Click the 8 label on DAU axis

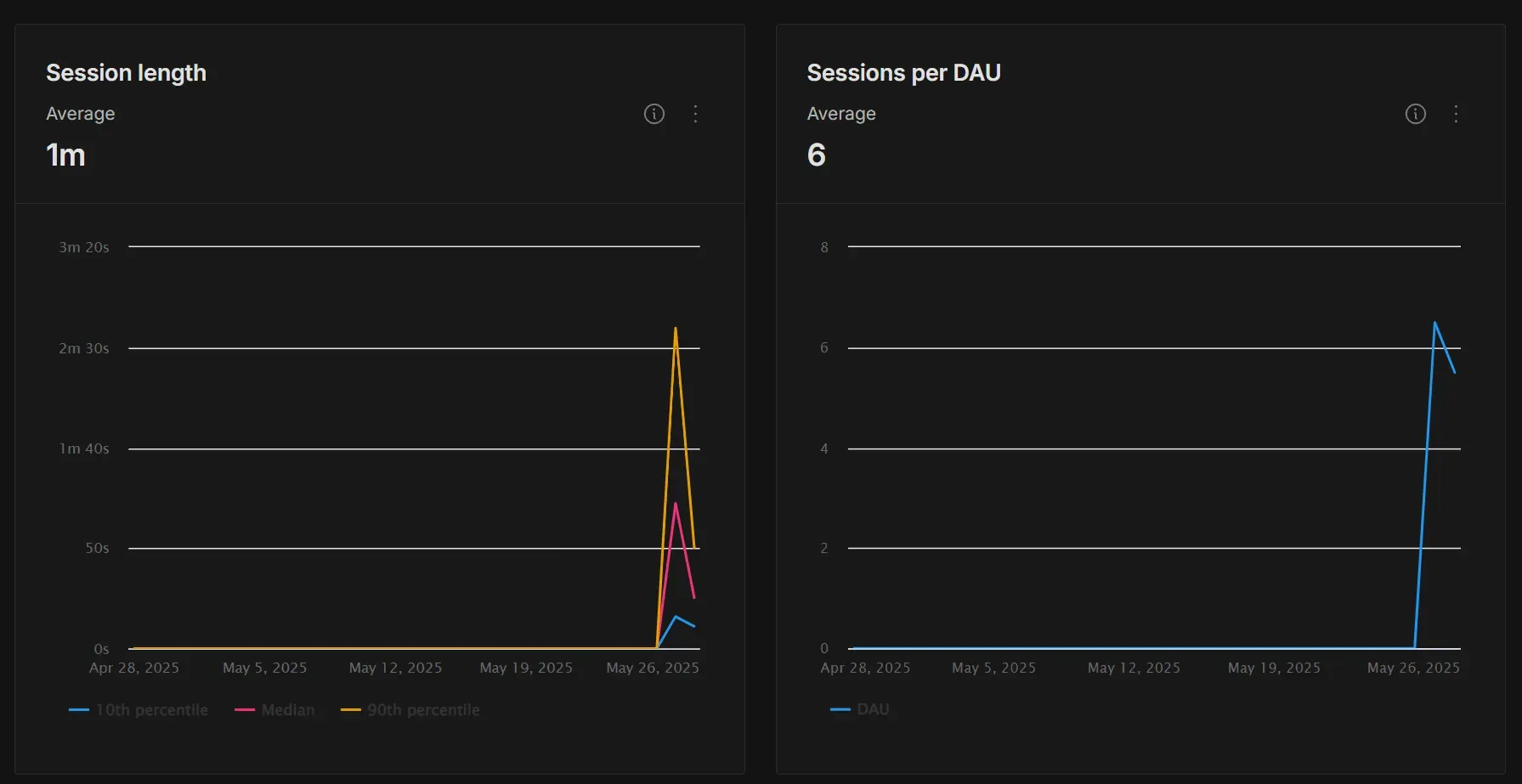point(824,247)
